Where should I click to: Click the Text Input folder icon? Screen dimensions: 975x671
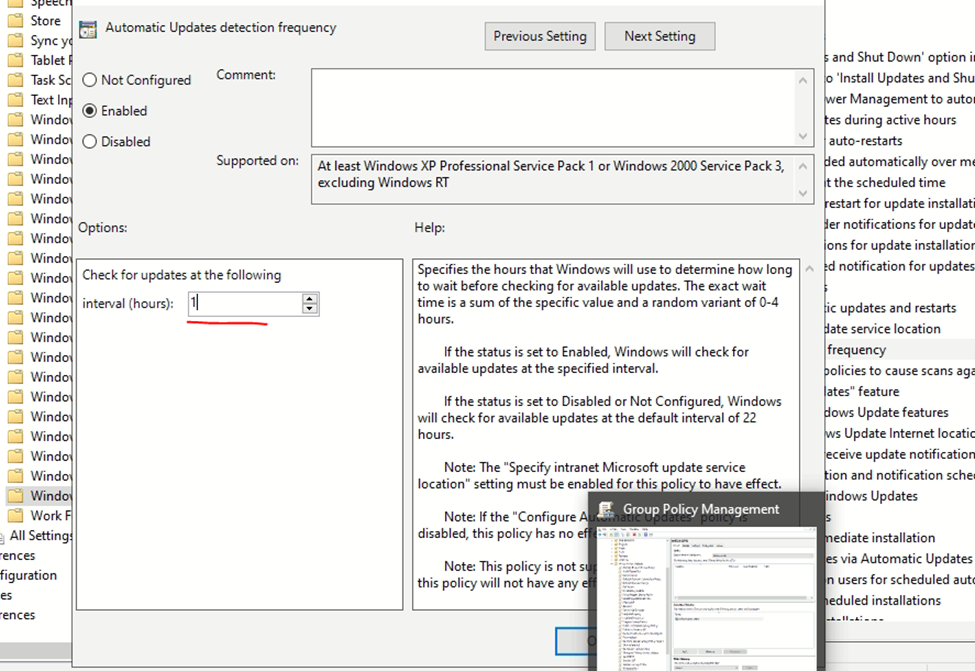point(15,100)
